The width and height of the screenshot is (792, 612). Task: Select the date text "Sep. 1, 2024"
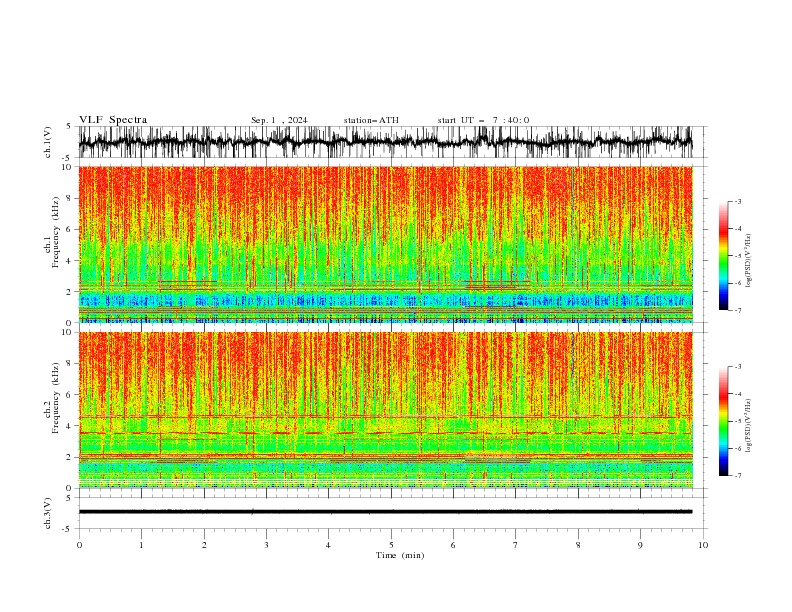click(279, 120)
